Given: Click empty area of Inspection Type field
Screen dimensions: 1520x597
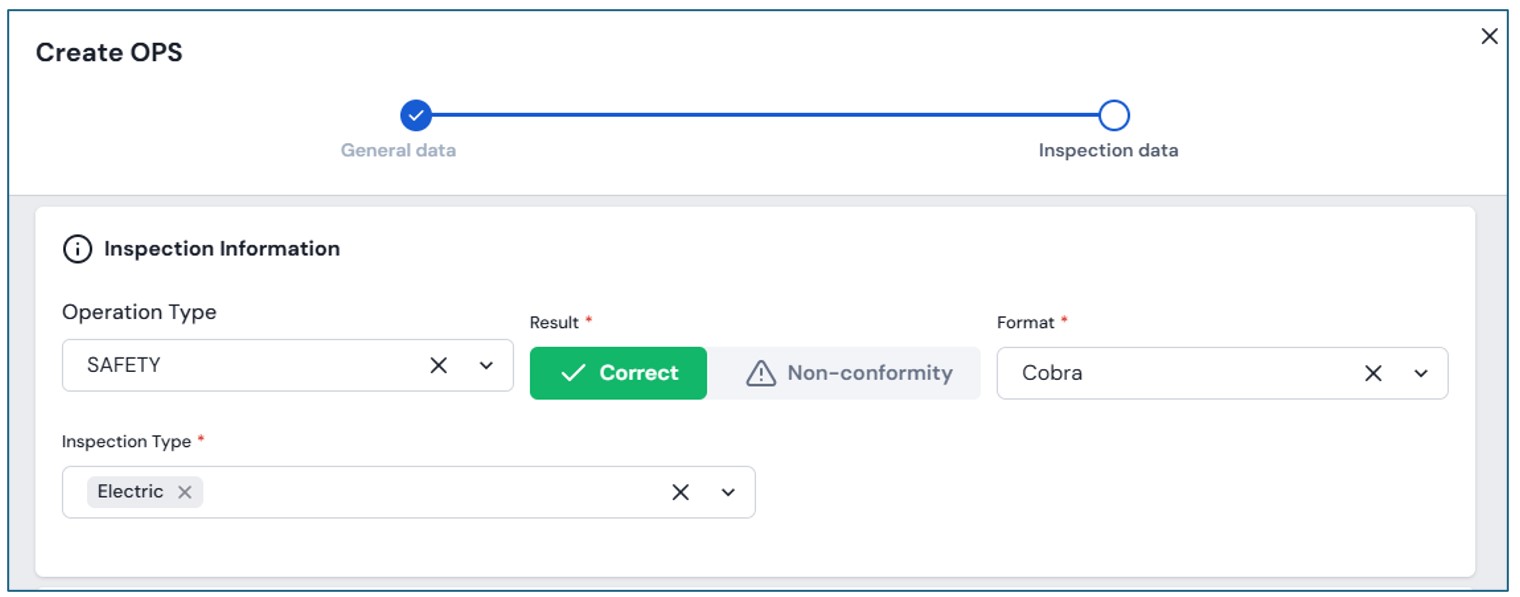Looking at the screenshot, I should click(430, 492).
